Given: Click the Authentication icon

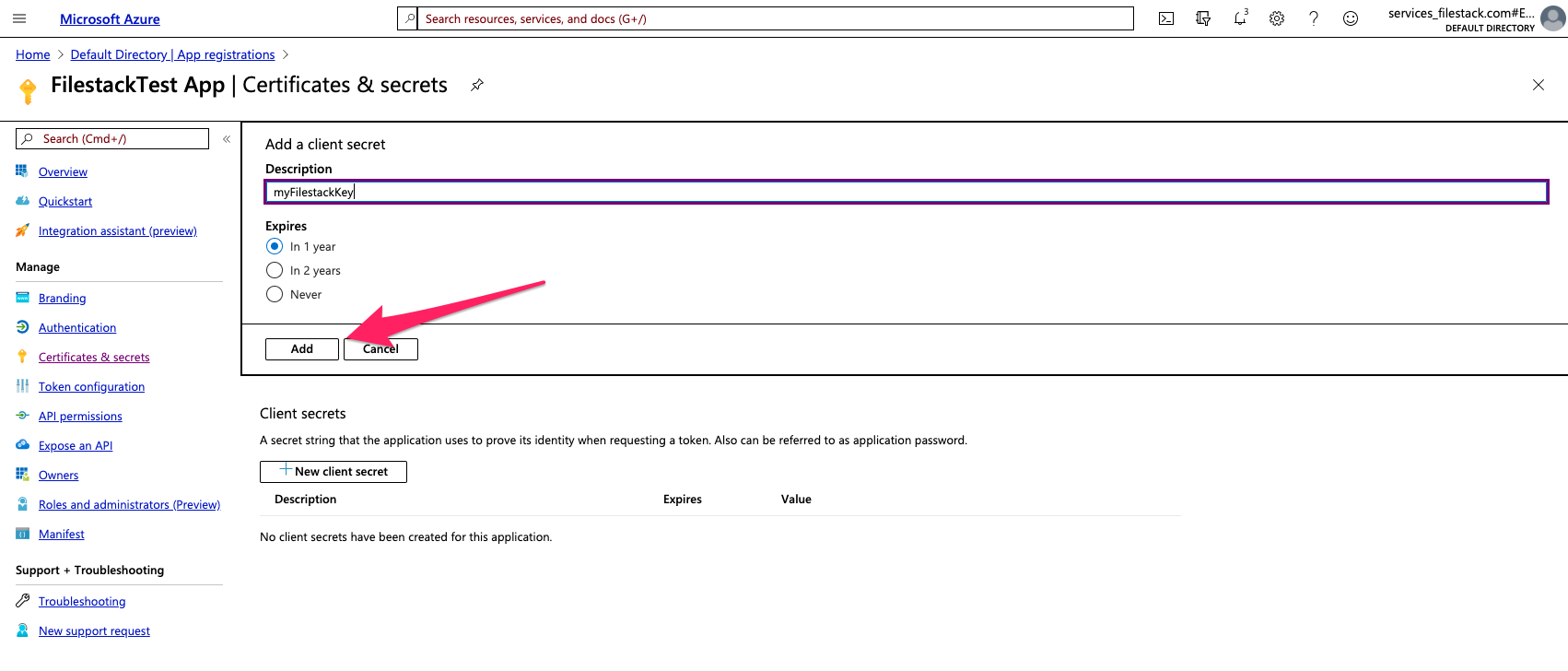Looking at the screenshot, I should click(22, 327).
